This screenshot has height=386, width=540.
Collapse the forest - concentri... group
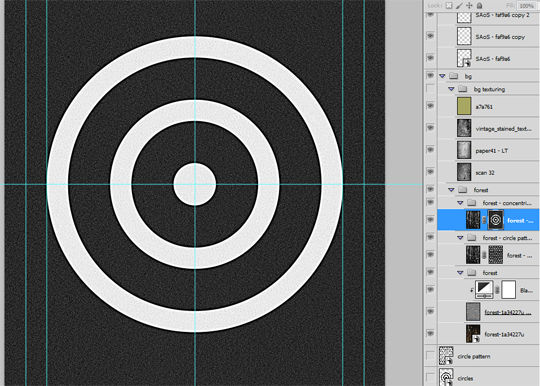460,203
